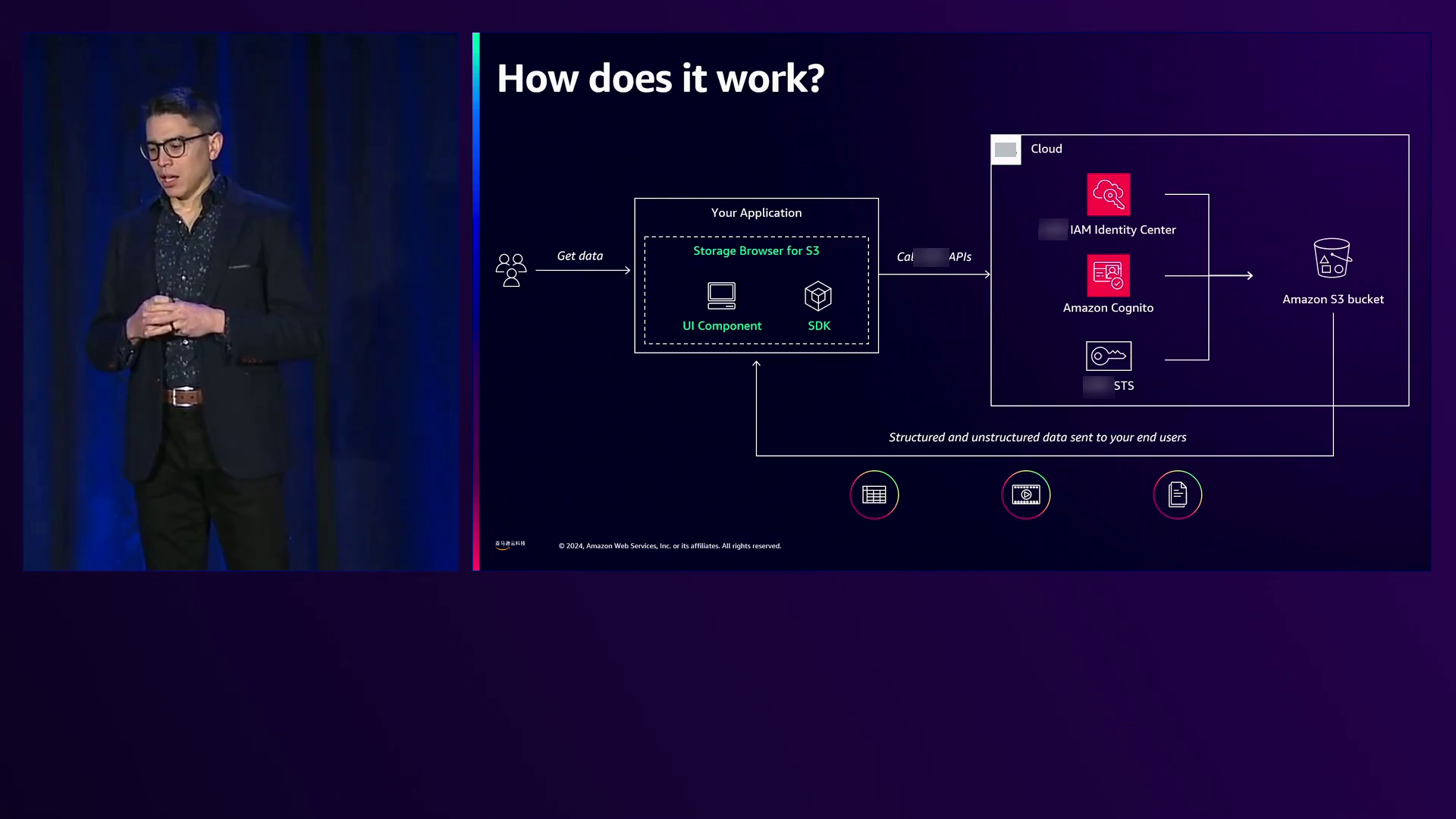This screenshot has width=1456, height=819.
Task: Click the 'Cloud' label text
Action: [1046, 149]
